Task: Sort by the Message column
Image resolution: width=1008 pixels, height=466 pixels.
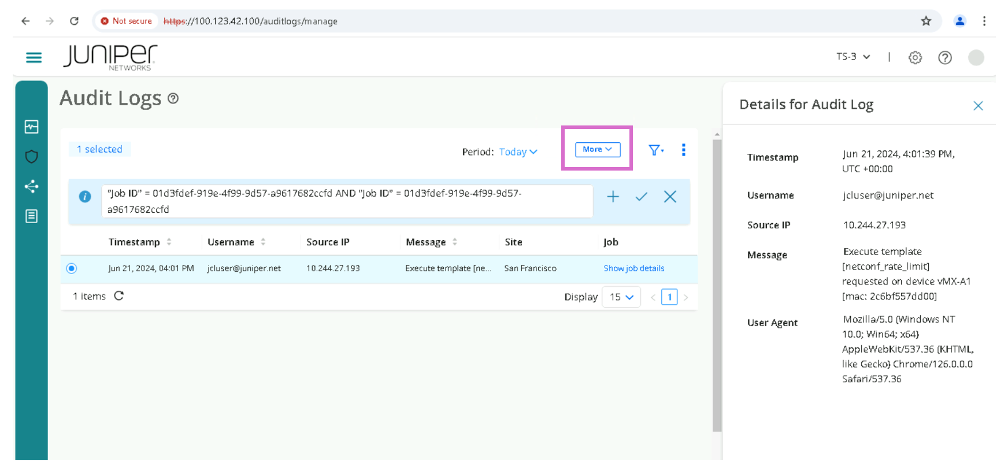Action: click(431, 242)
